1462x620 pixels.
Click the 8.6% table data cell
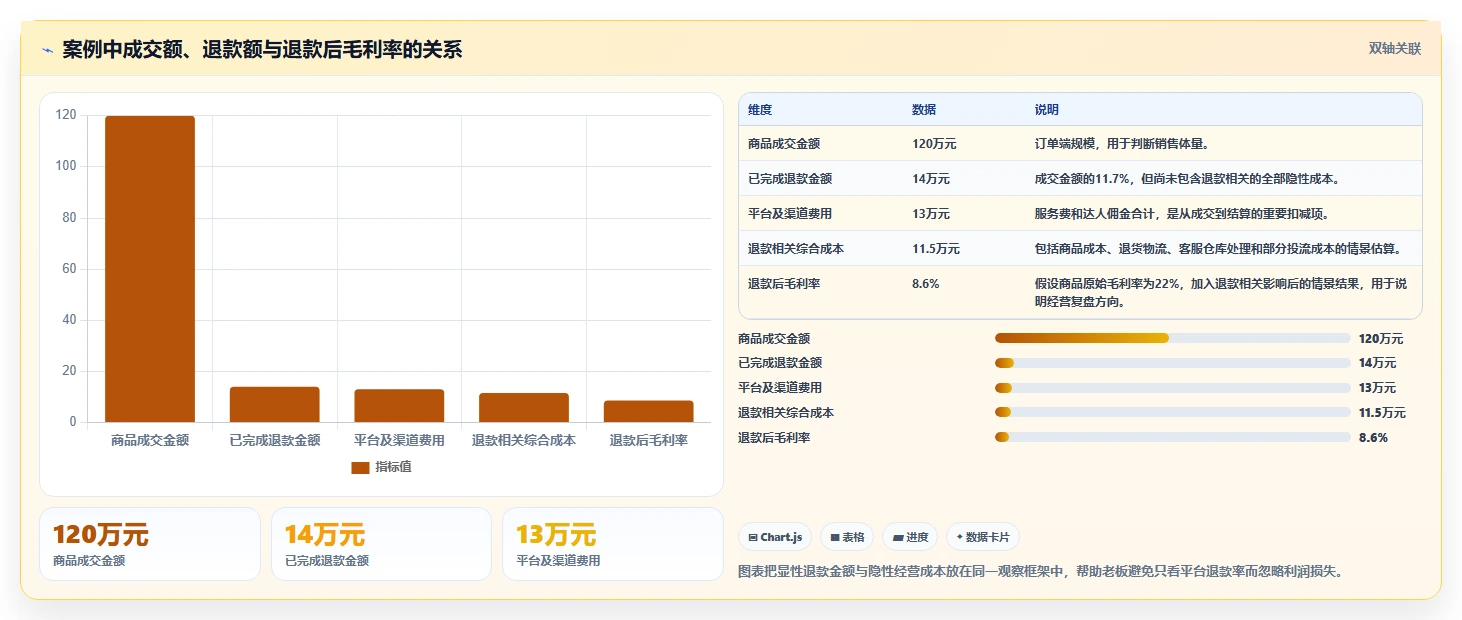coord(926,284)
